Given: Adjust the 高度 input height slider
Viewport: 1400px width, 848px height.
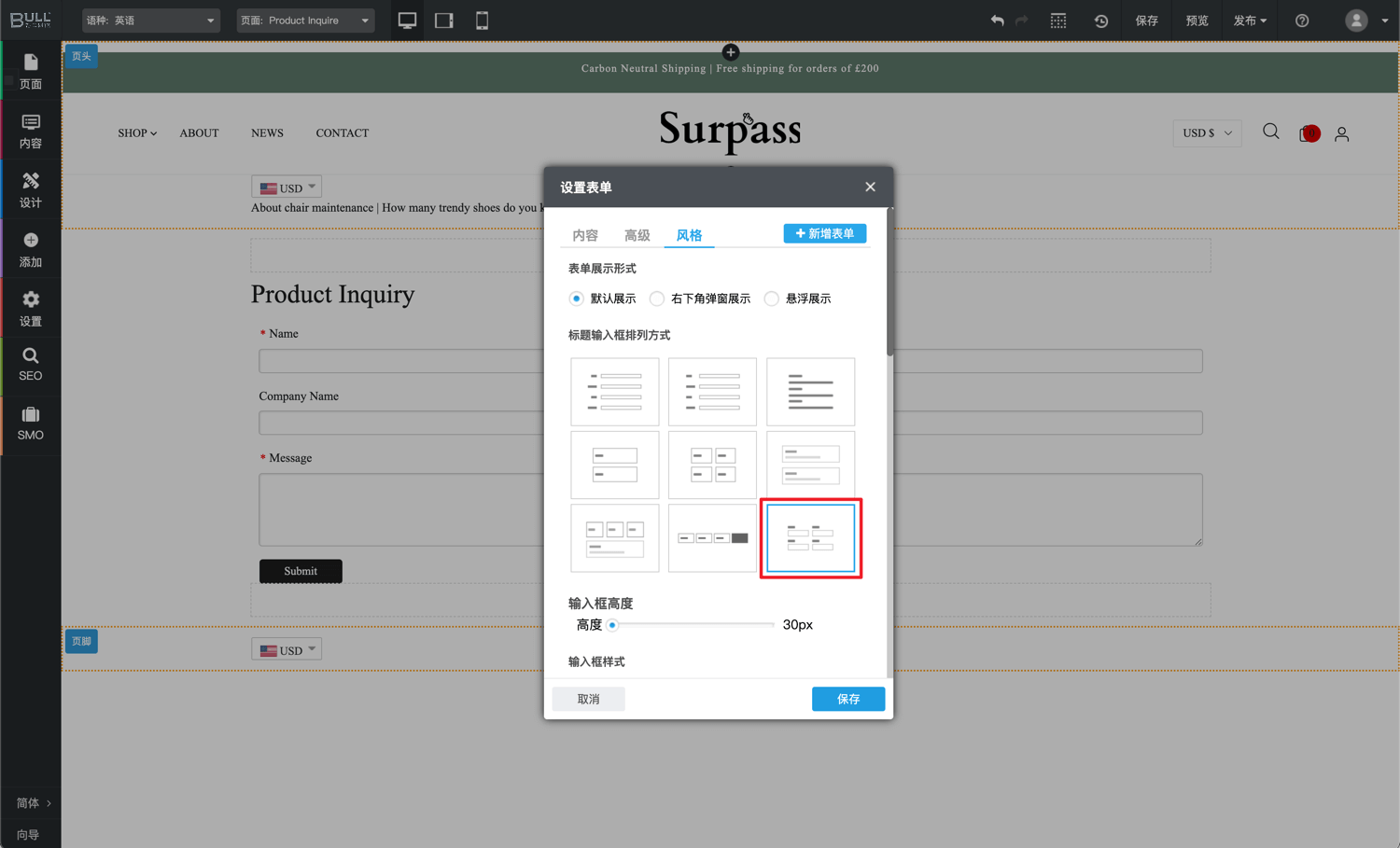Looking at the screenshot, I should [613, 625].
